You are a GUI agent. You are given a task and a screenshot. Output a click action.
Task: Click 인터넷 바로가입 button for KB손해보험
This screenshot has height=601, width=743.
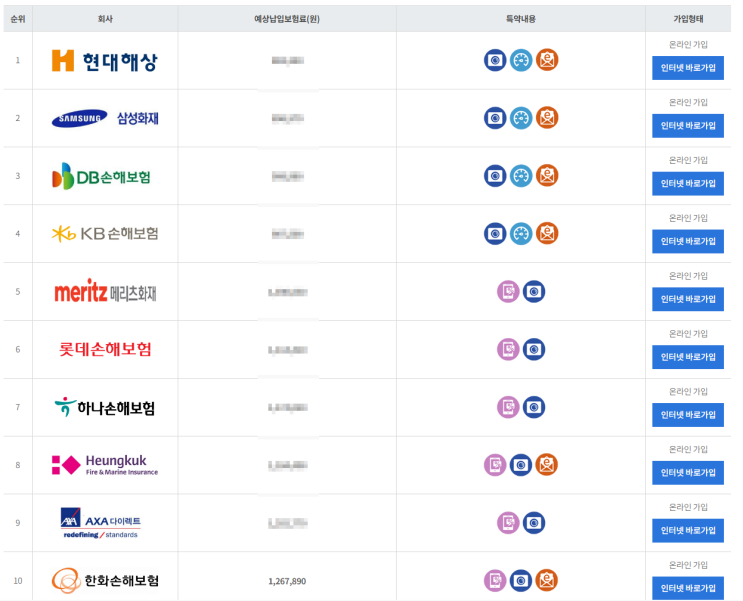click(688, 241)
